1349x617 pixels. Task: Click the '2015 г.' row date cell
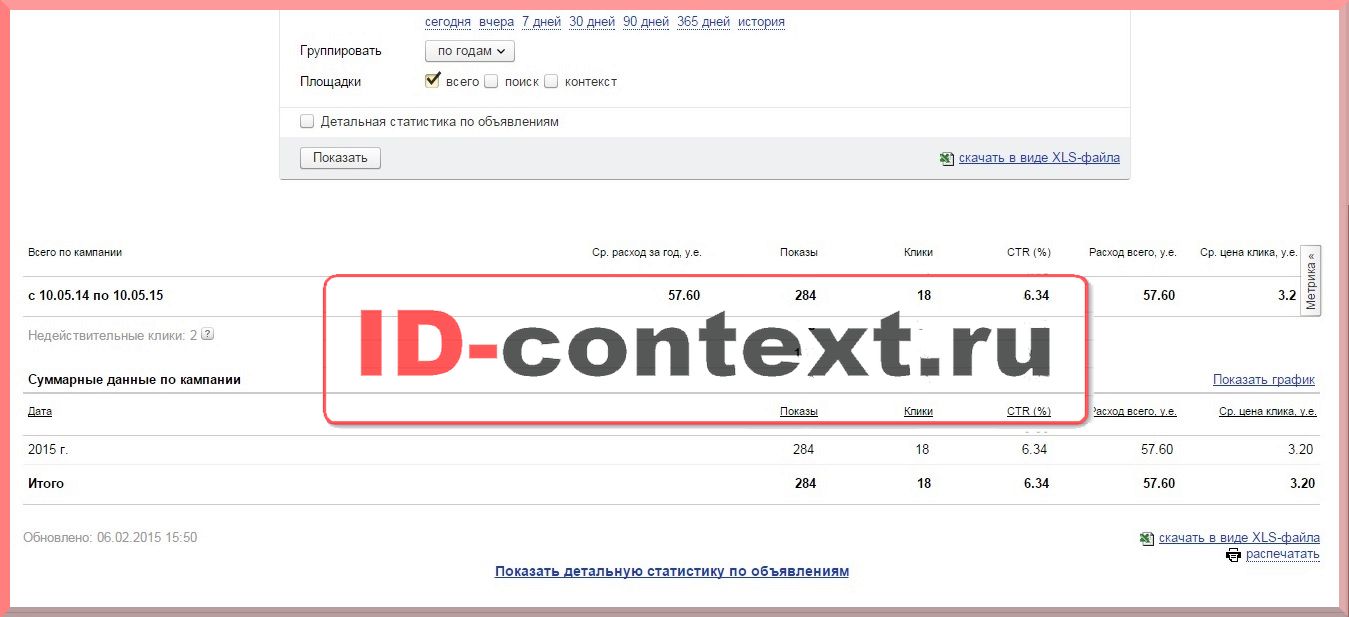click(48, 450)
